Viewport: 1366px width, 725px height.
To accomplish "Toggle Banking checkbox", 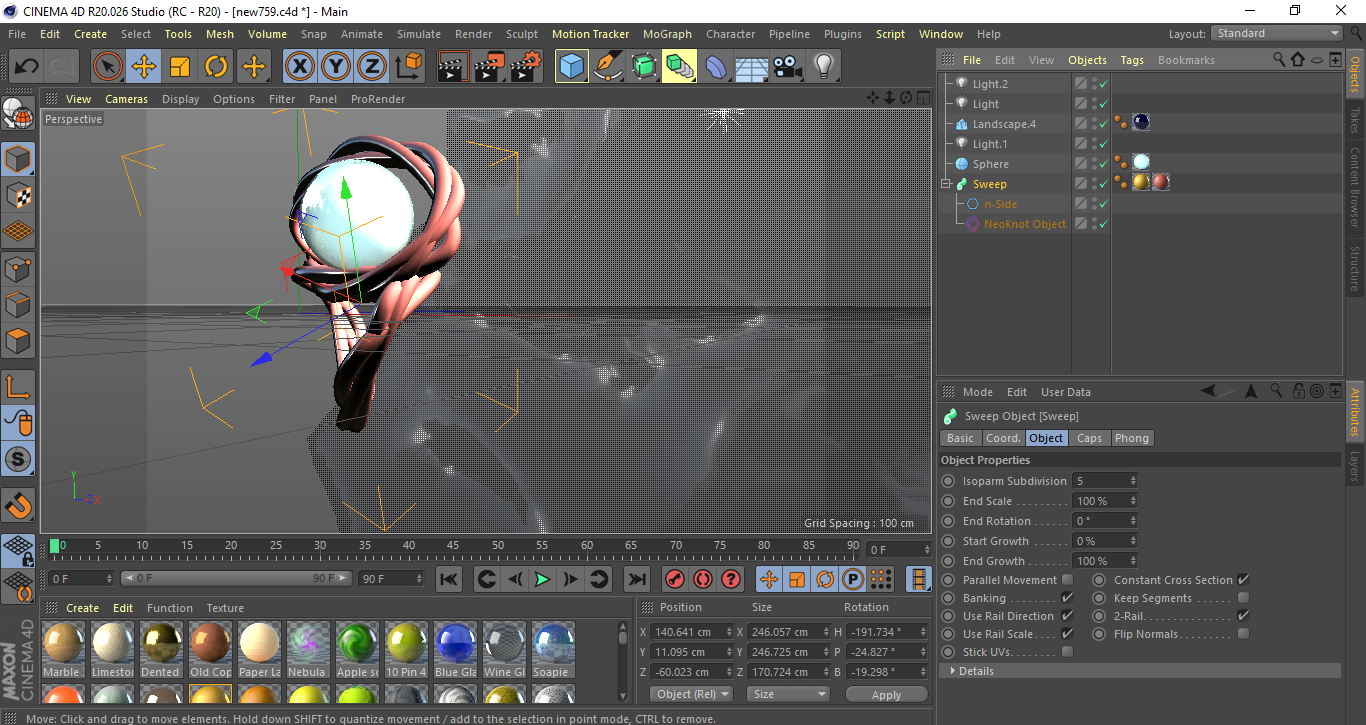I will (x=1067, y=598).
